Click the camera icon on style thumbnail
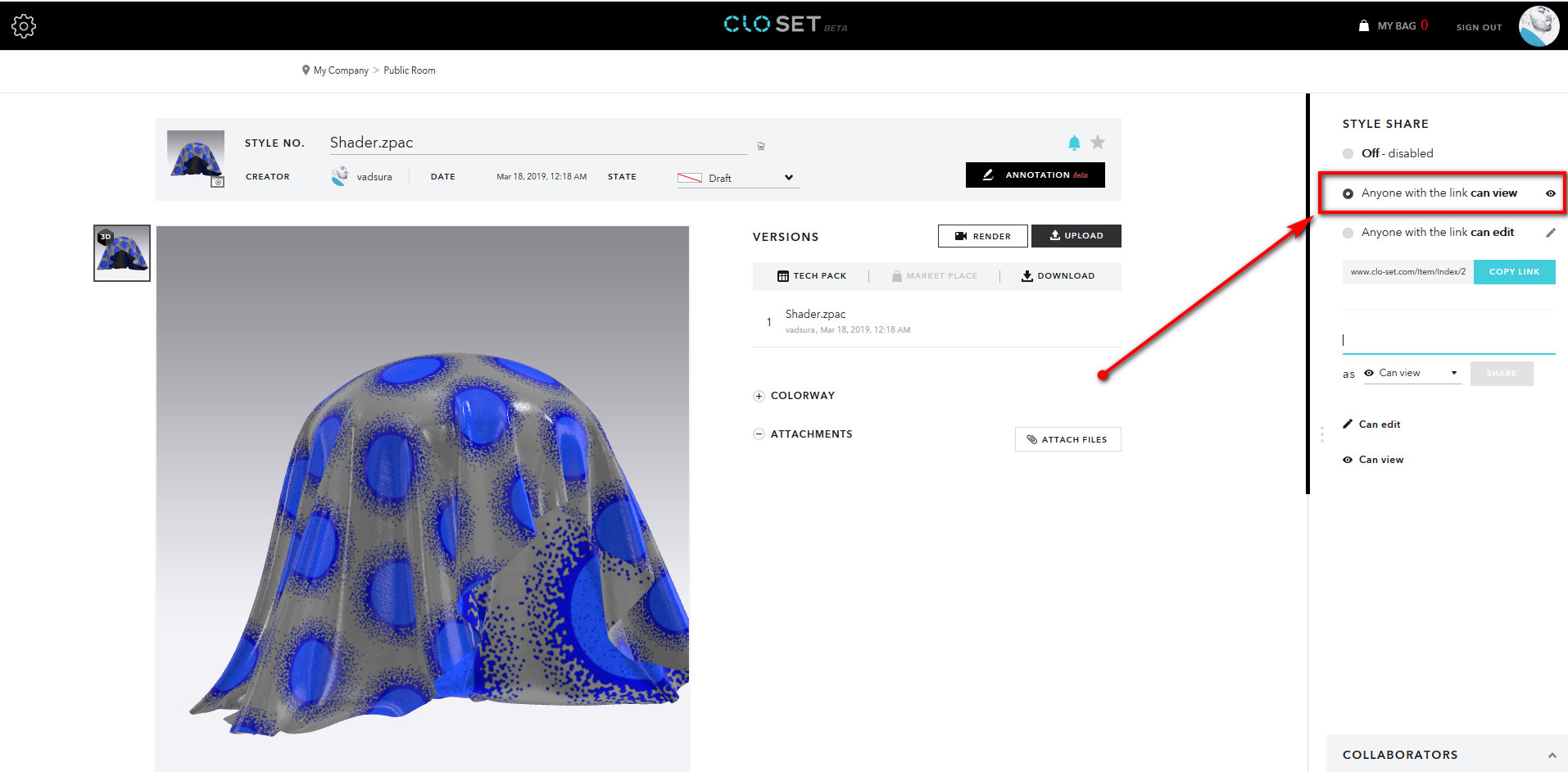1568x772 pixels. [218, 182]
